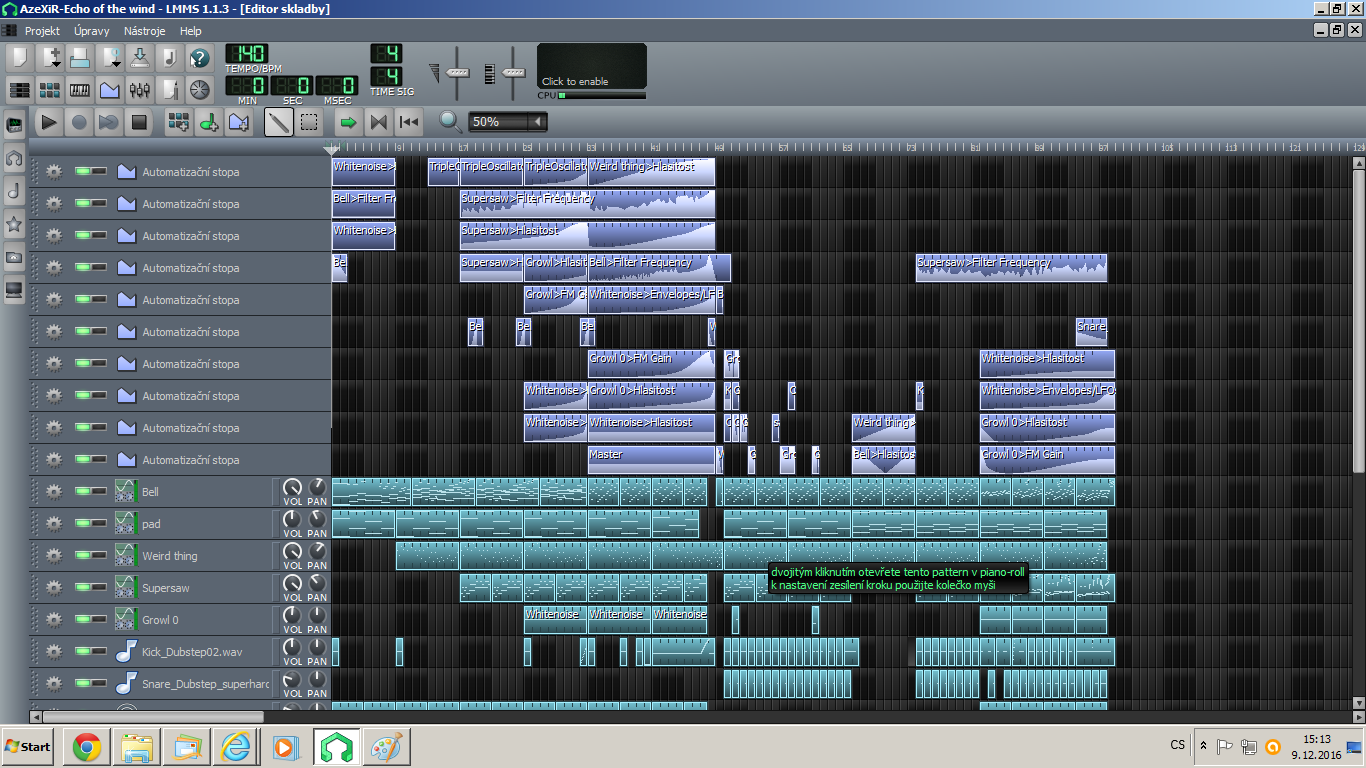The image size is (1366, 768).
Task: Play the song
Action: pyautogui.click(x=49, y=122)
